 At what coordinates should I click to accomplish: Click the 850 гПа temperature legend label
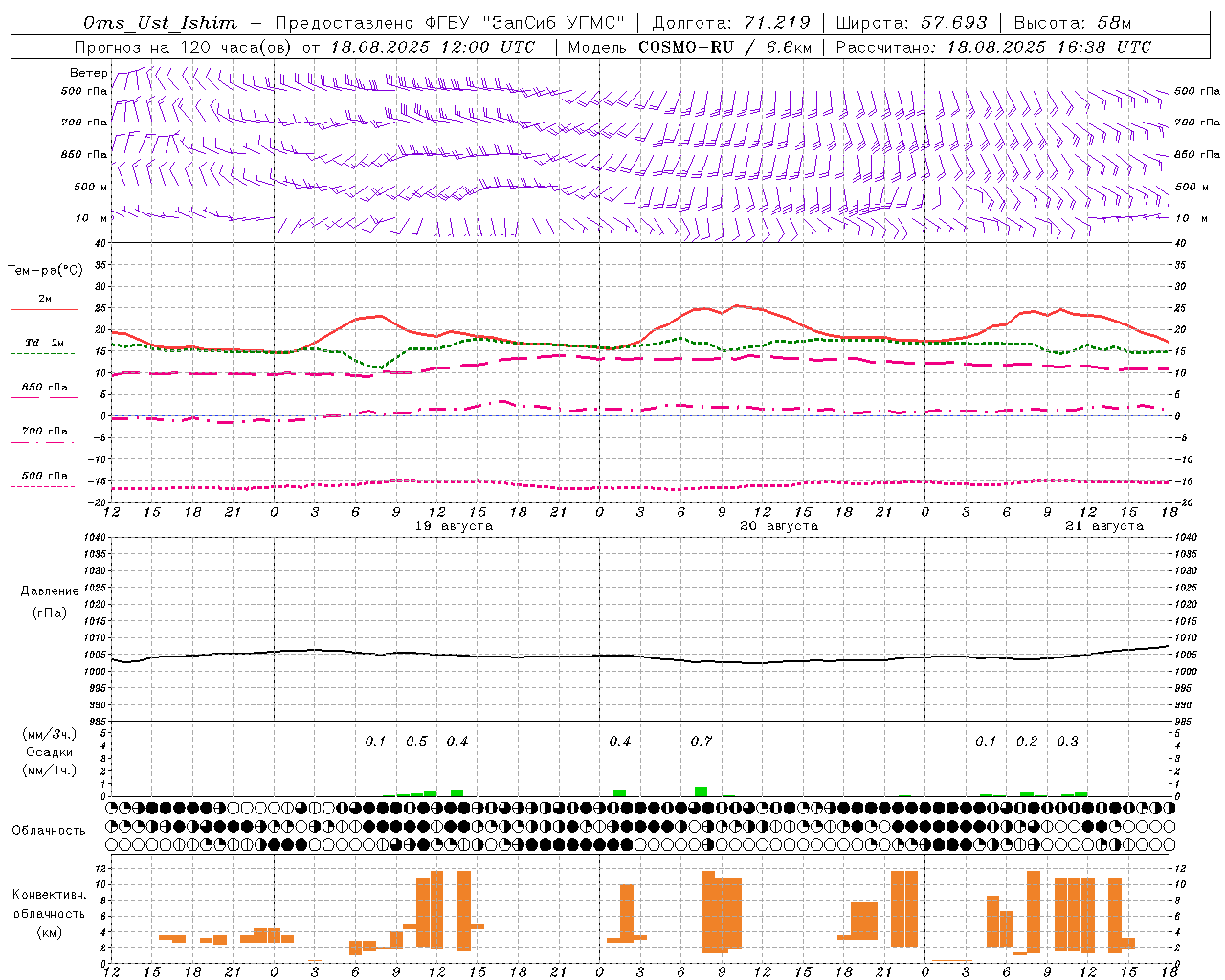[x=45, y=387]
